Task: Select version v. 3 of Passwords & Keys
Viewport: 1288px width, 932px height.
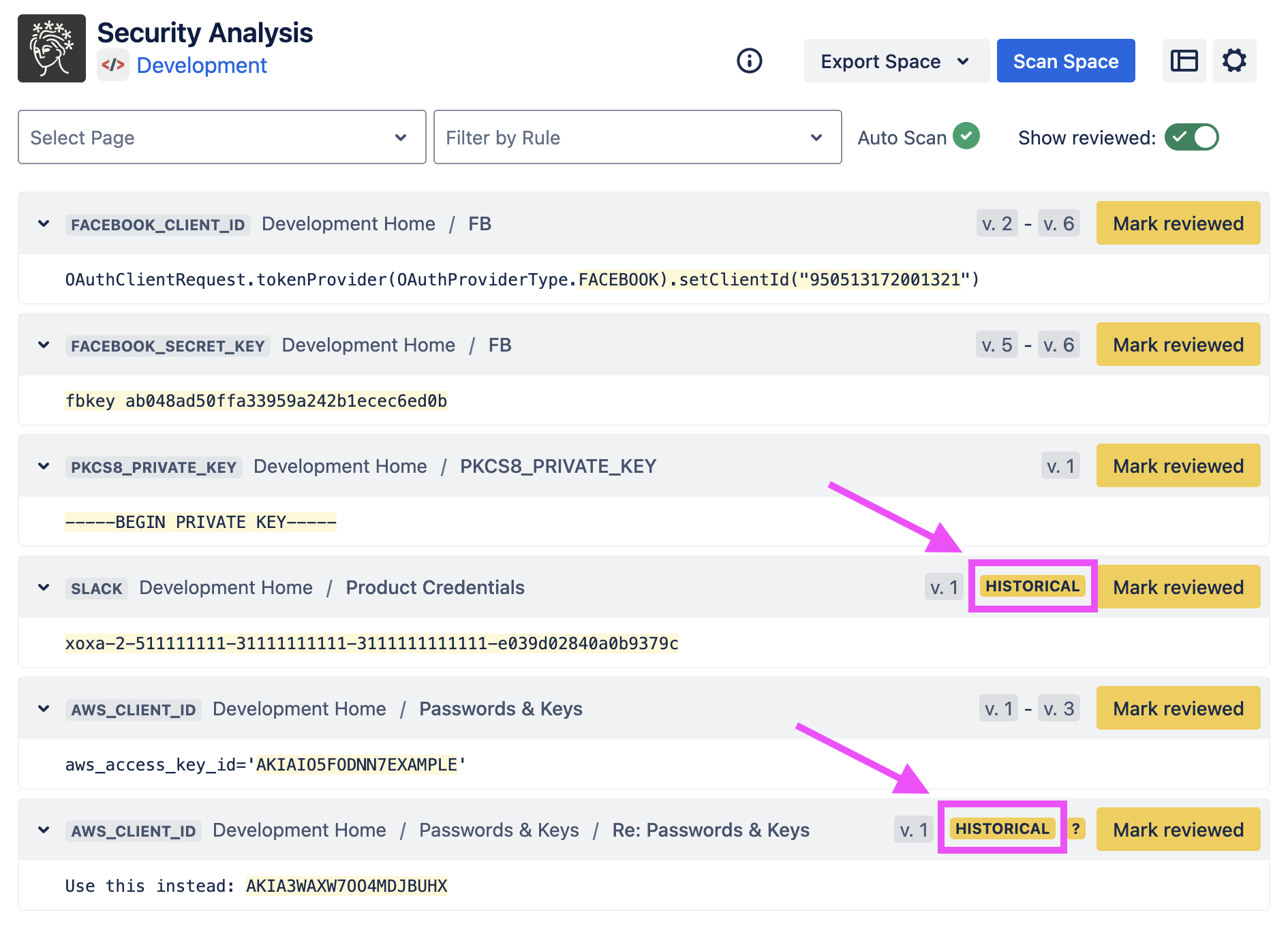Action: (x=1058, y=709)
